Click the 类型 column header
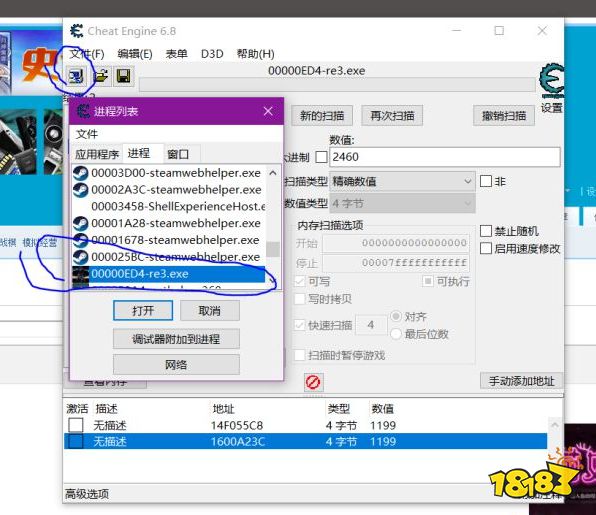Viewport: 596px width, 515px height. coord(339,409)
